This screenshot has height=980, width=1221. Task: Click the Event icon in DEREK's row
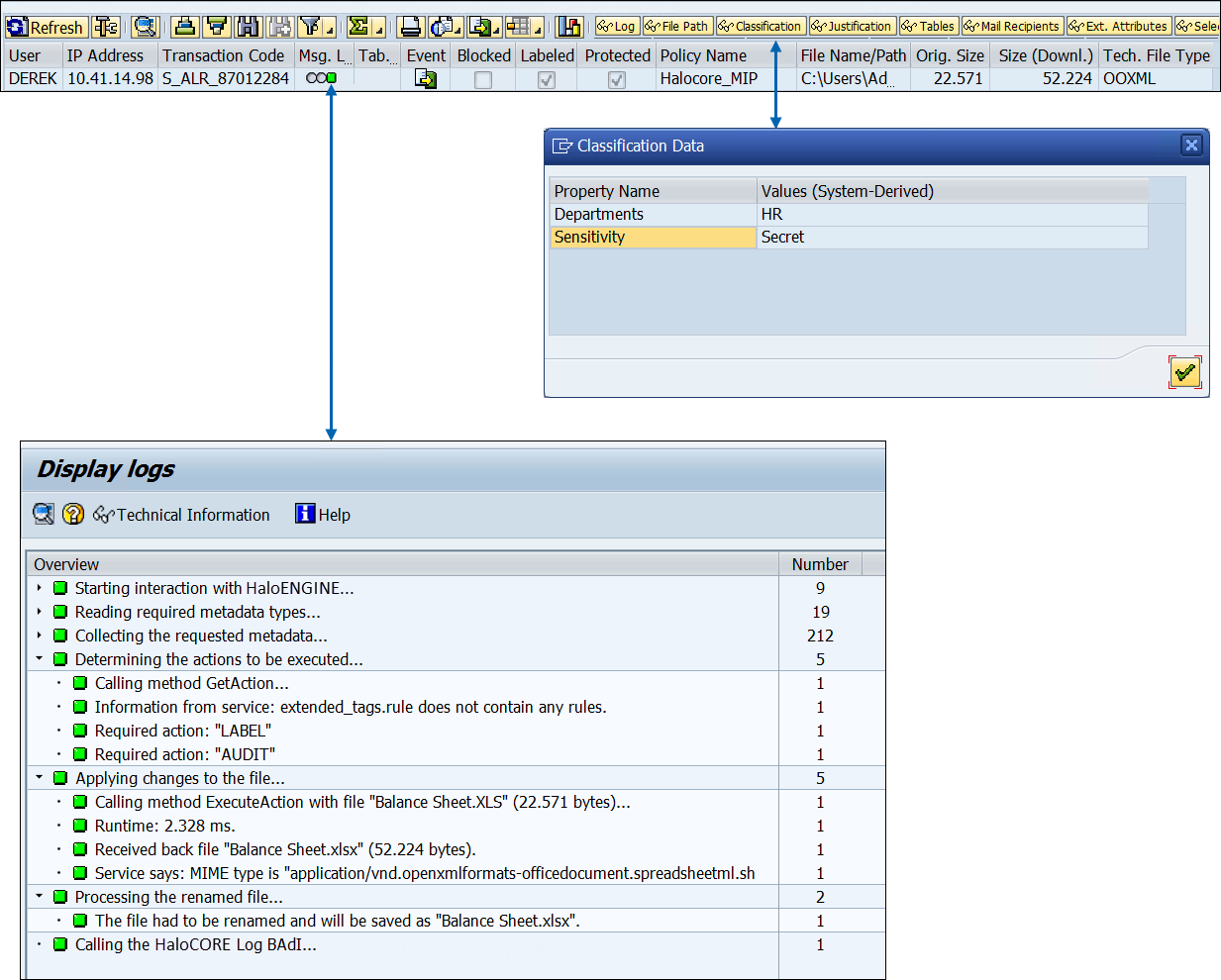pos(426,78)
